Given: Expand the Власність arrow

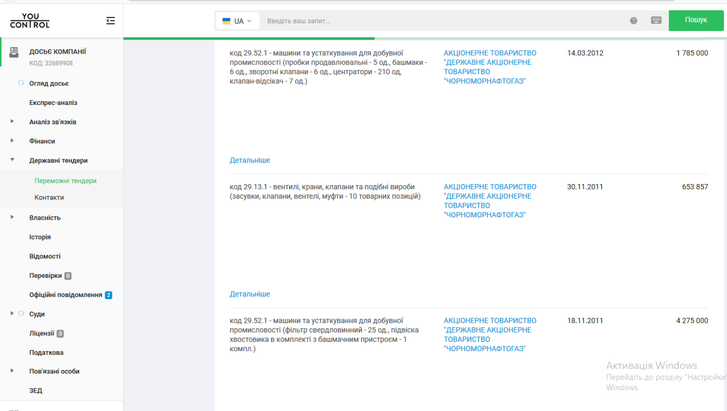Looking at the screenshot, I should pos(12,217).
